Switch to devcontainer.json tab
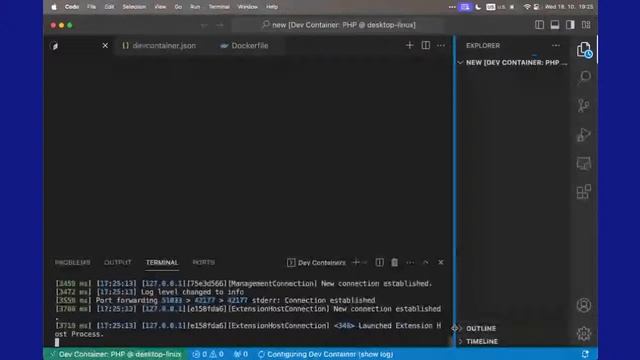The width and height of the screenshot is (640, 360). pos(159,46)
